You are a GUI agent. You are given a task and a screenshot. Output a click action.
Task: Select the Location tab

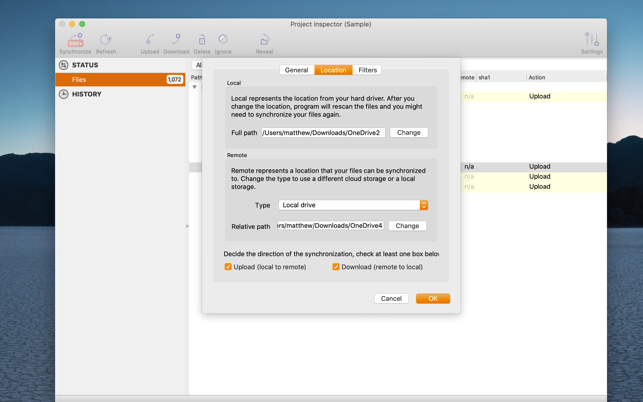(333, 70)
